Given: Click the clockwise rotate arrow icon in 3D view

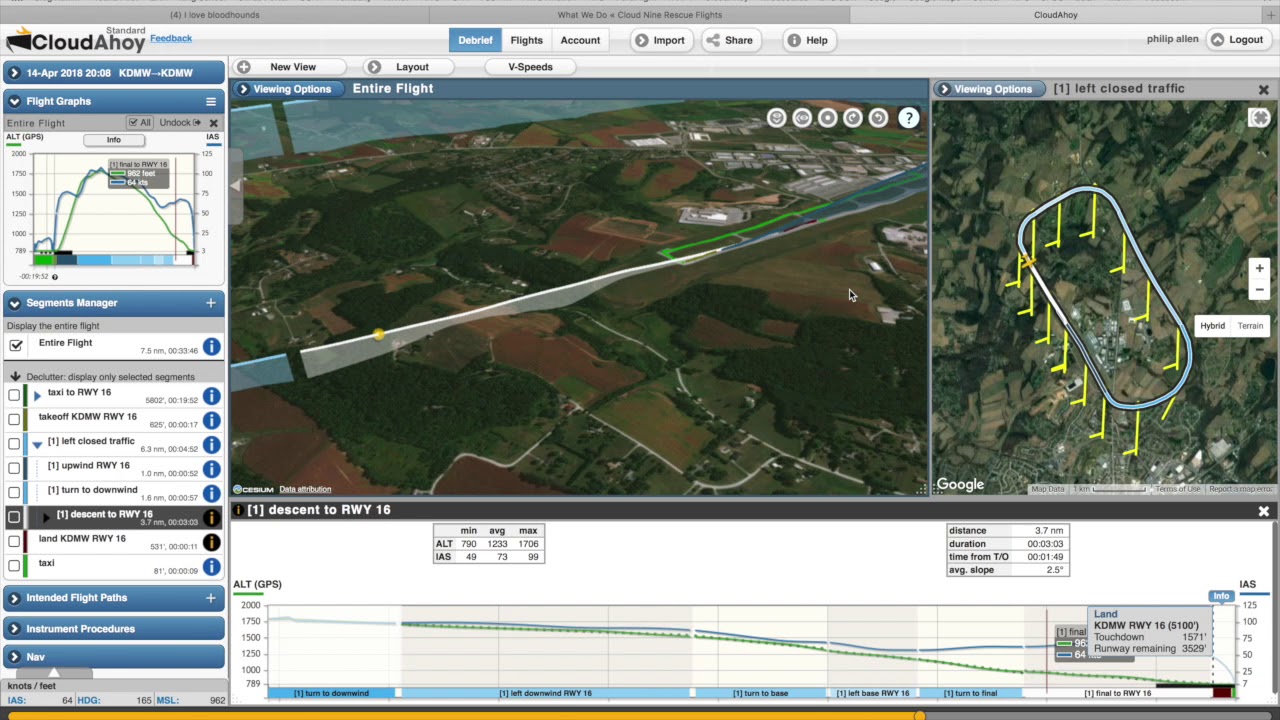Looking at the screenshot, I should coord(852,118).
